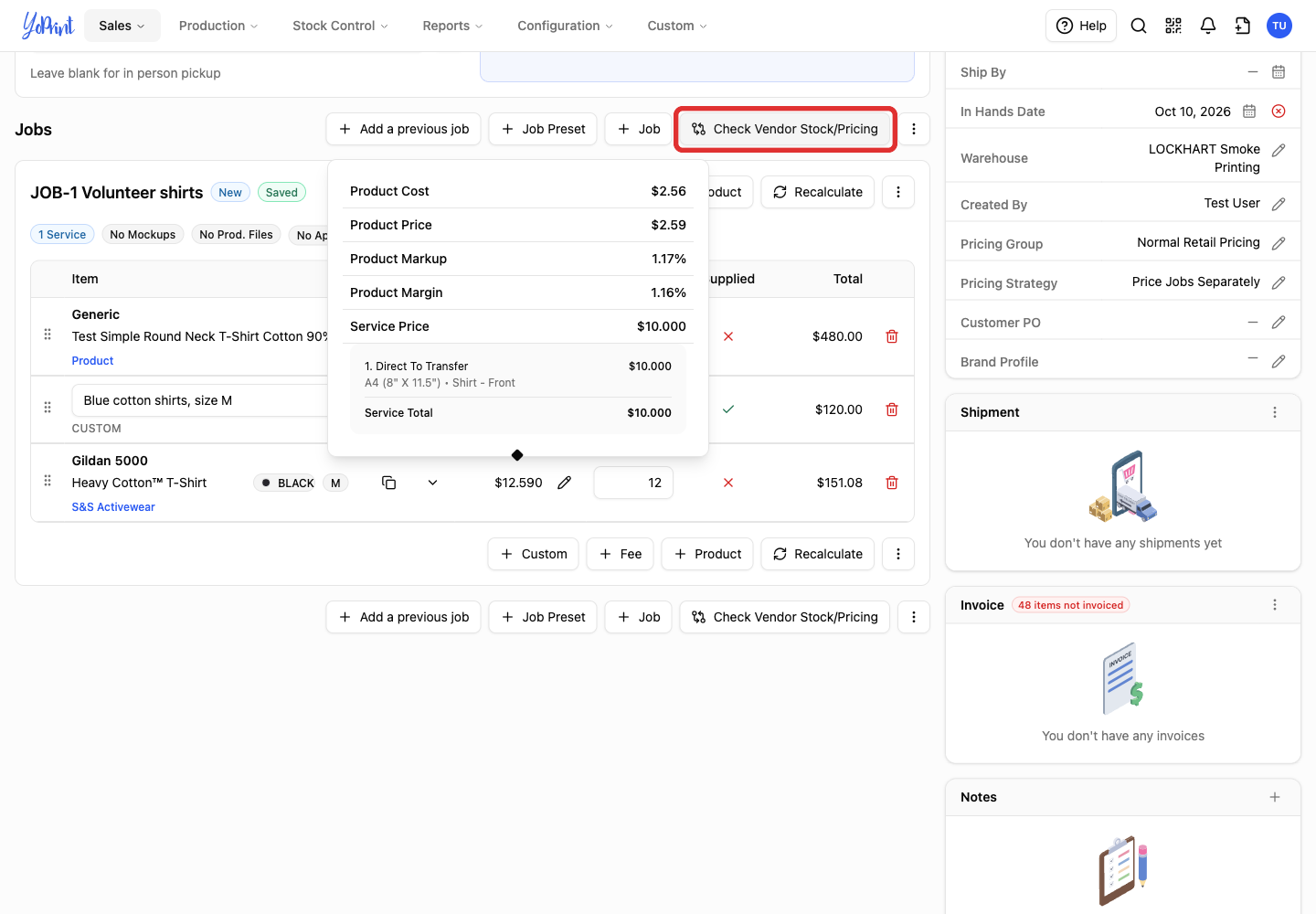Image resolution: width=1316 pixels, height=914 pixels.
Task: Open the Production menu
Action: point(218,26)
